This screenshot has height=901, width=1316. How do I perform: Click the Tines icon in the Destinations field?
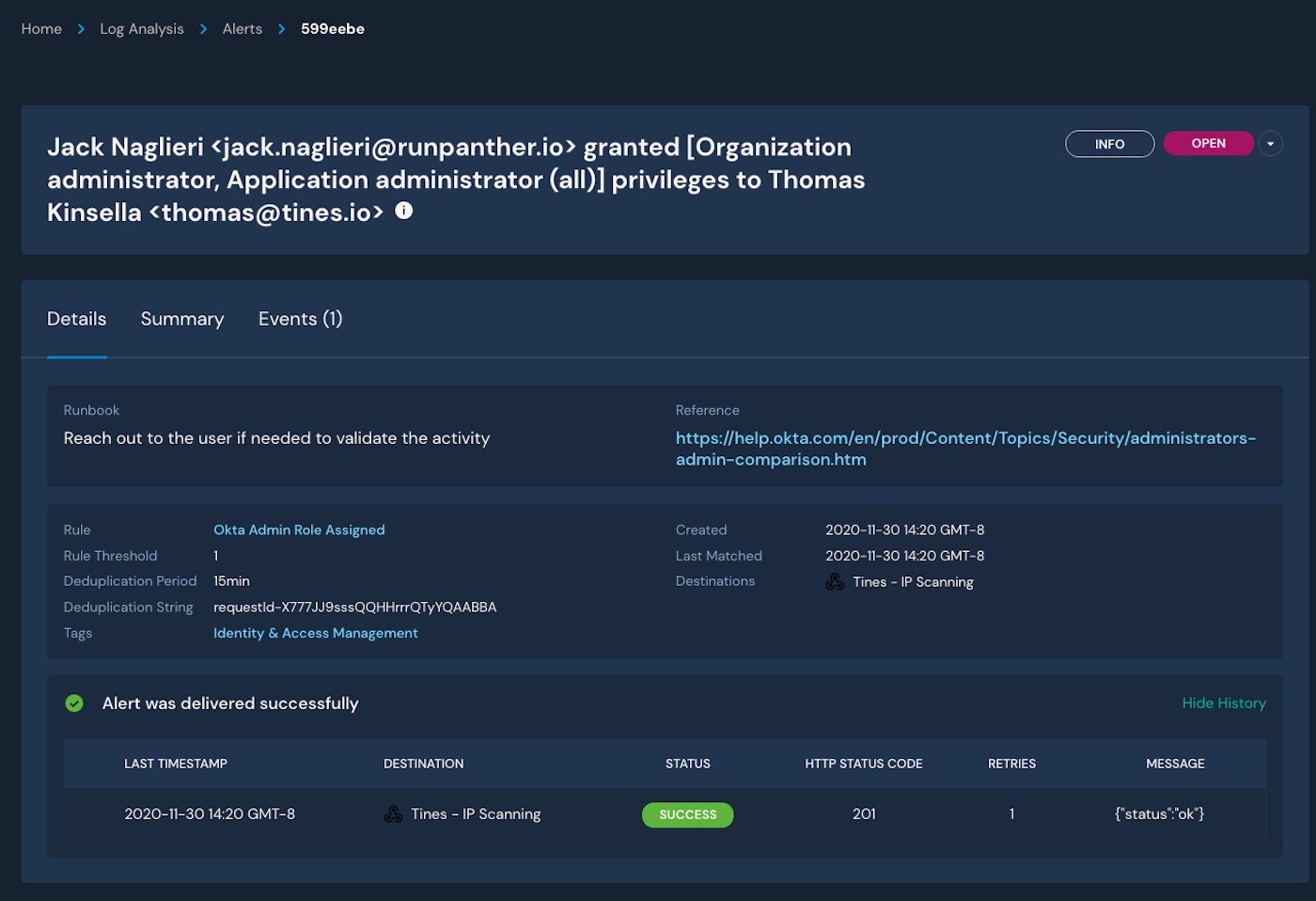834,582
